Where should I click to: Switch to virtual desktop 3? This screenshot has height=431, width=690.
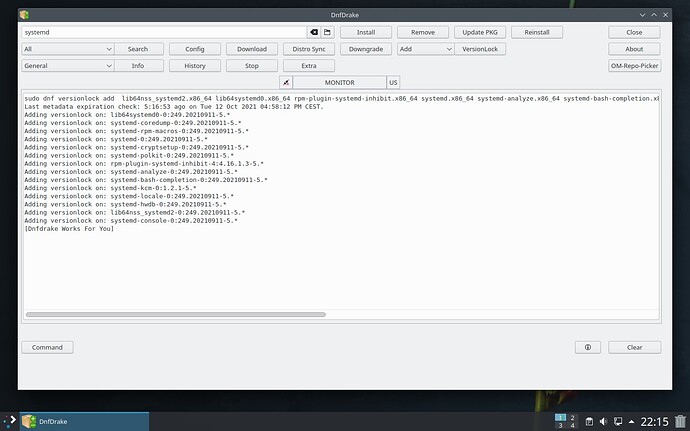560,425
